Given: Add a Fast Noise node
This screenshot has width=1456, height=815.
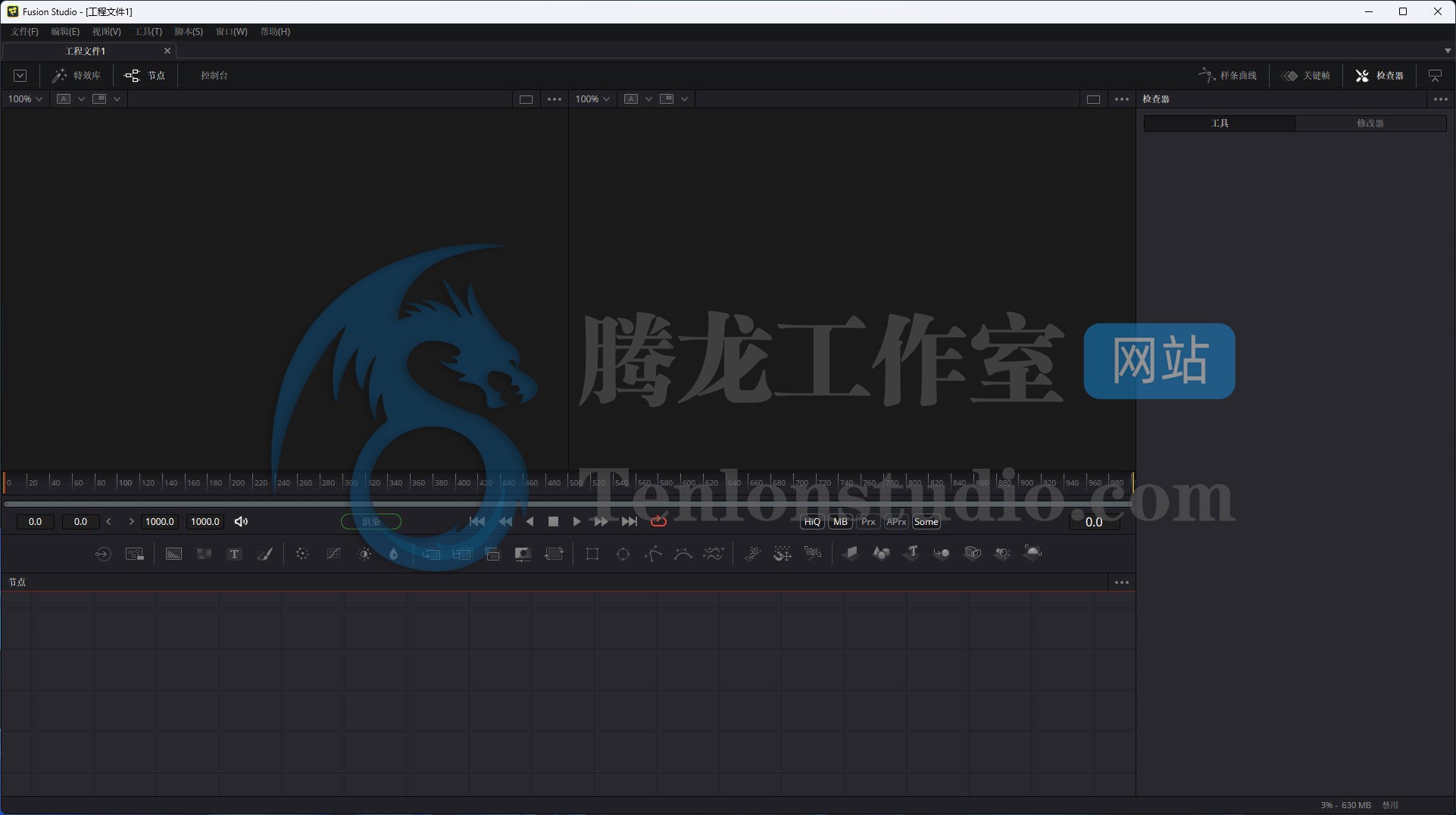Looking at the screenshot, I should pos(204,554).
